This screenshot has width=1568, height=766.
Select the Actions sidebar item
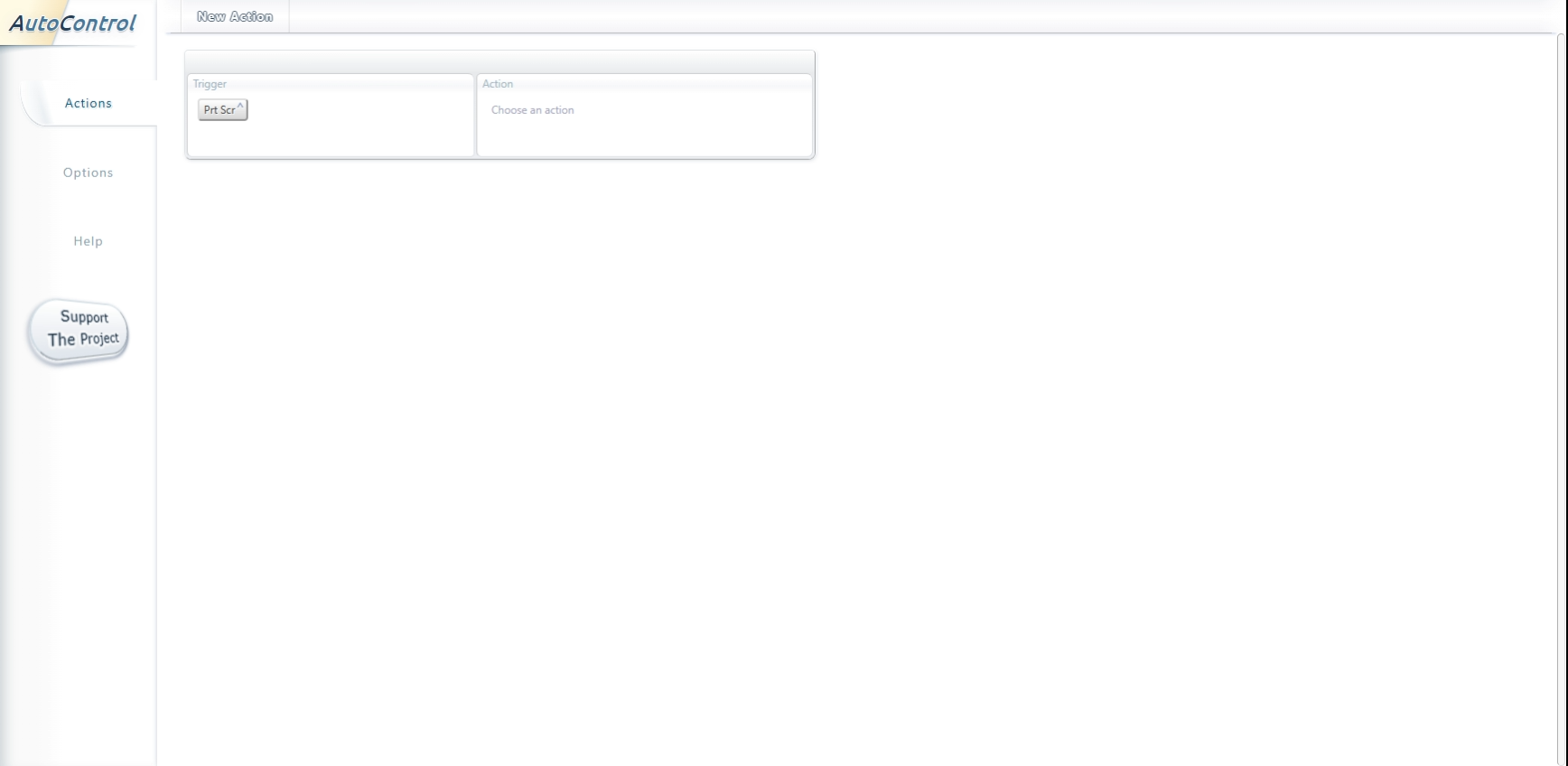[x=89, y=103]
